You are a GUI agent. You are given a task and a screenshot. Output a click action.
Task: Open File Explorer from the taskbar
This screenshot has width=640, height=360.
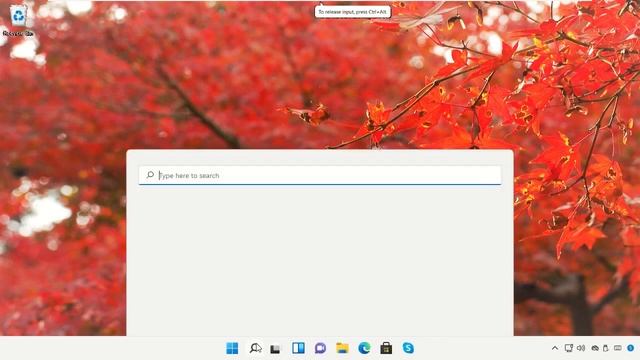(342, 348)
